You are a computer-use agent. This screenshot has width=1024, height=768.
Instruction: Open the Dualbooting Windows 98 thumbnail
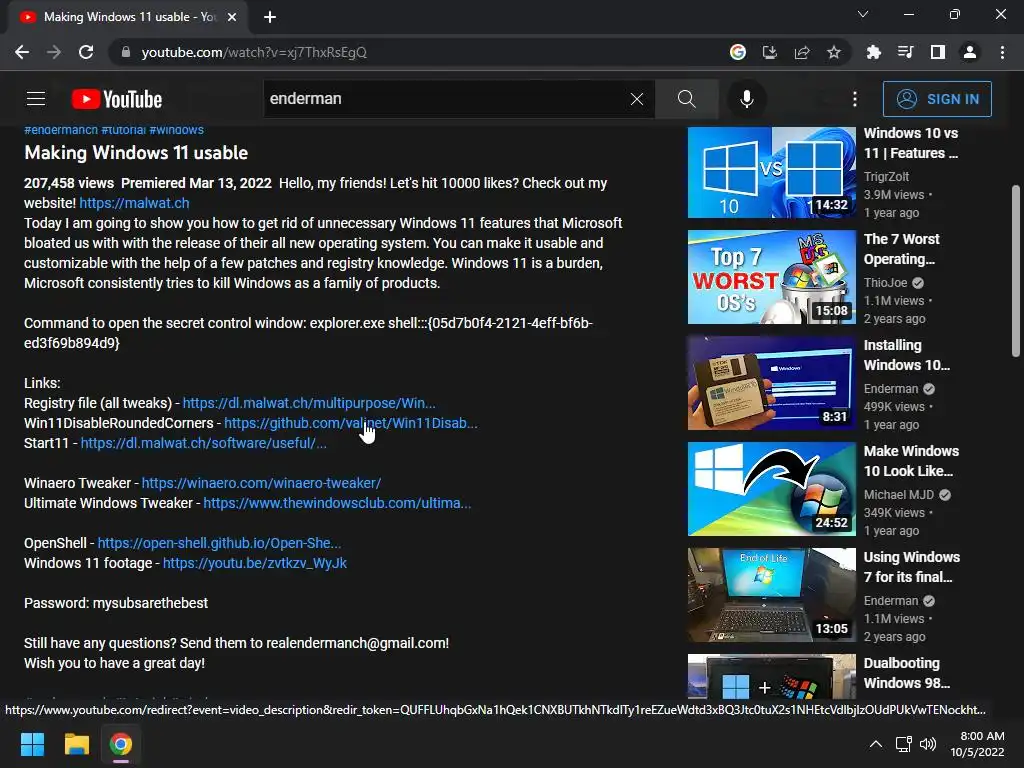771,677
